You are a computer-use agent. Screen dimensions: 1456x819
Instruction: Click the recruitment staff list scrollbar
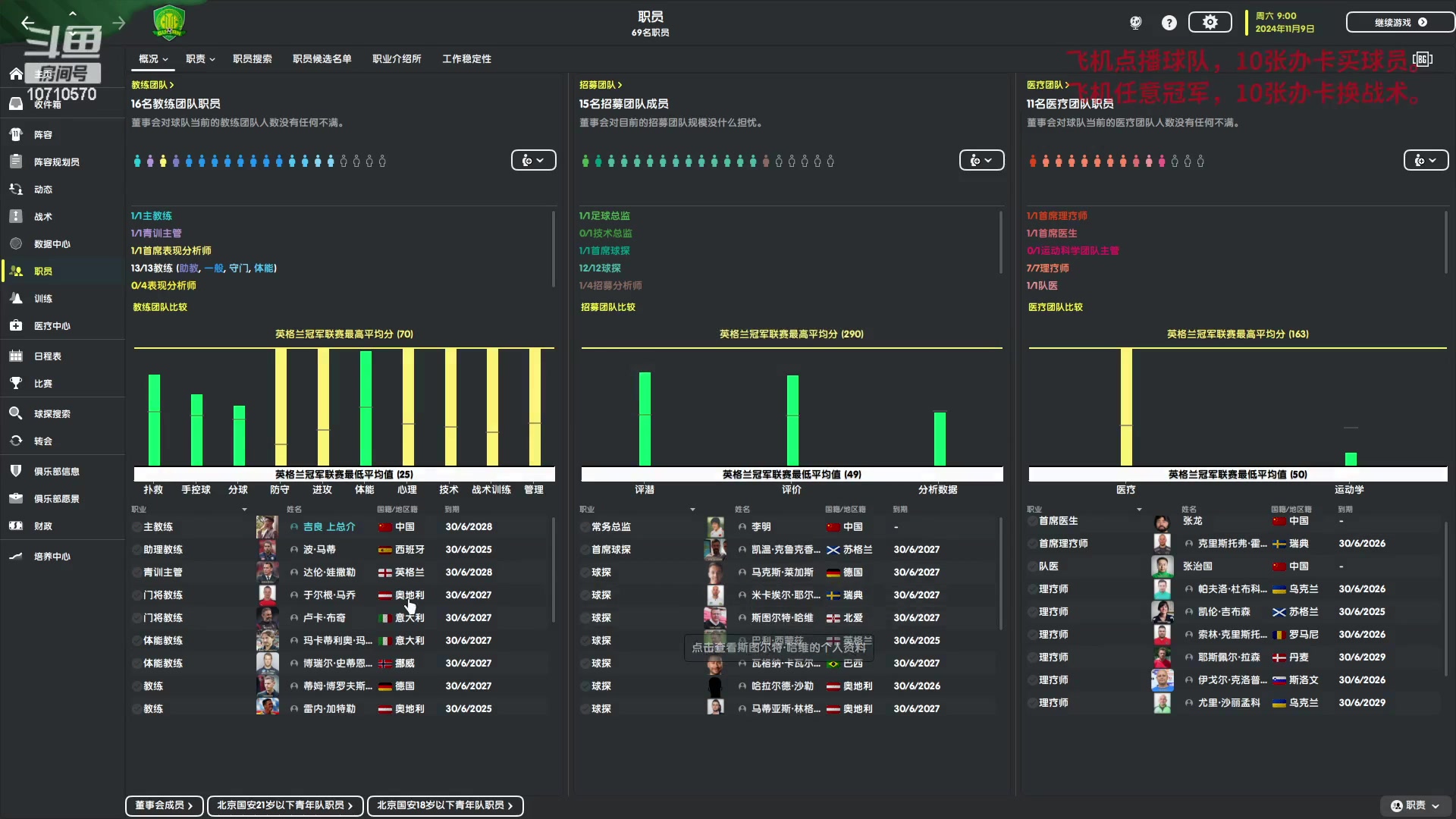[1001, 573]
